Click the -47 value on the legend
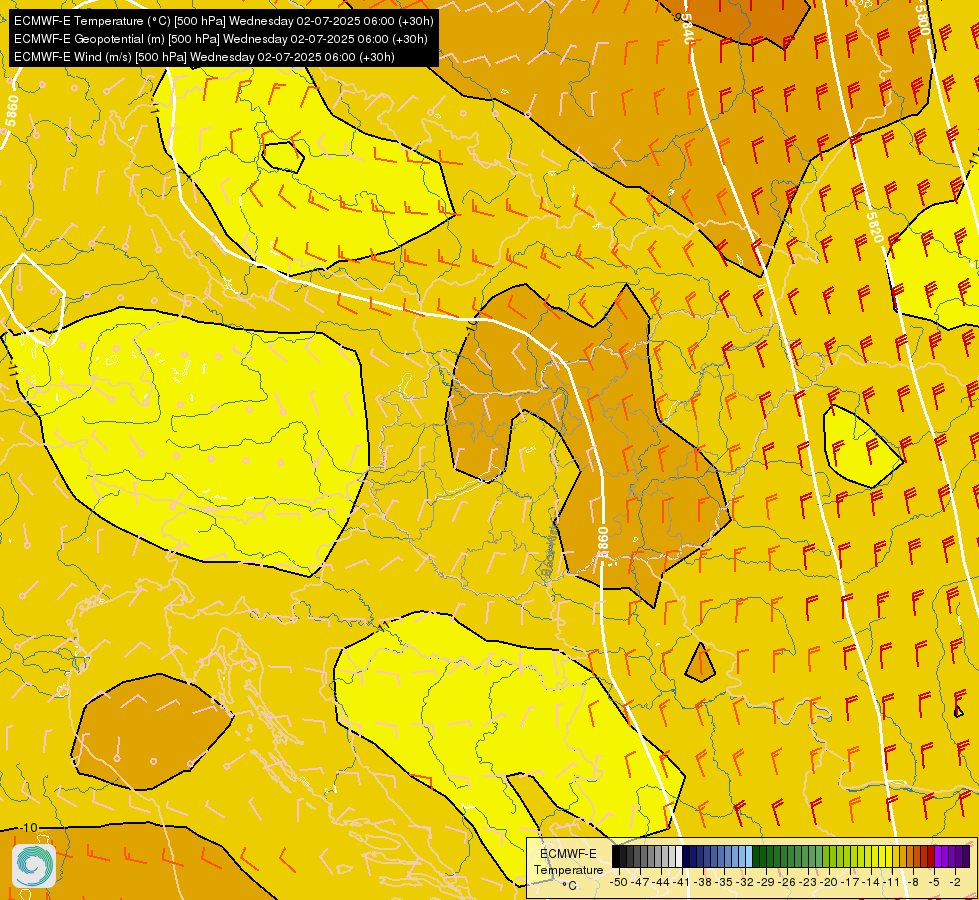 [640, 882]
